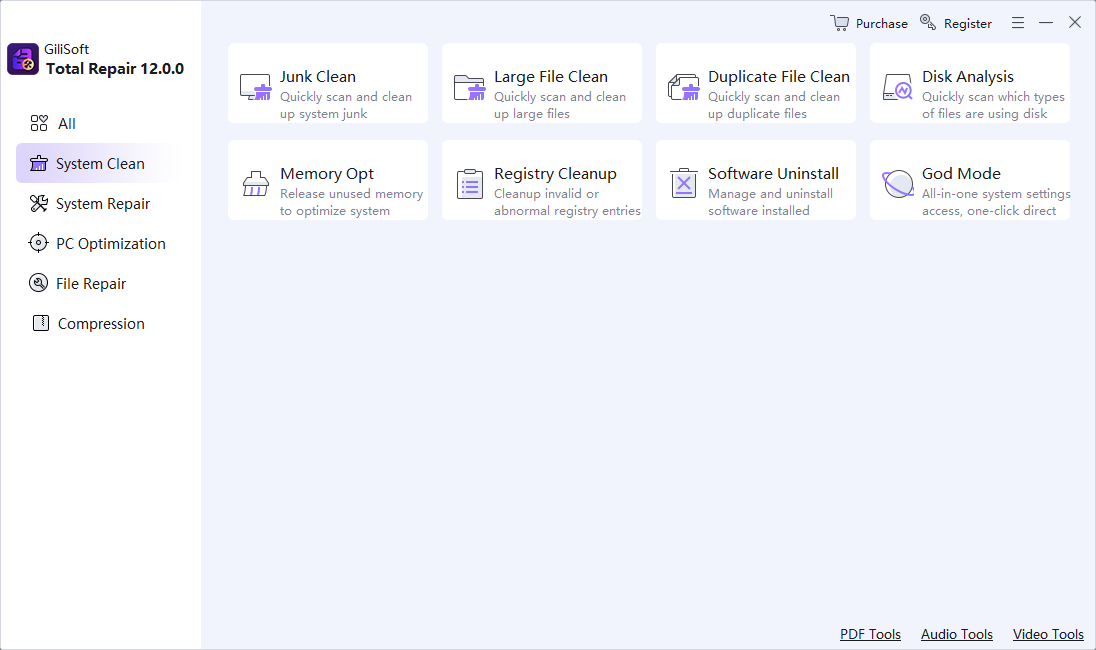The width and height of the screenshot is (1096, 650).
Task: Minimize the Total Repair window
Action: [x=1046, y=23]
